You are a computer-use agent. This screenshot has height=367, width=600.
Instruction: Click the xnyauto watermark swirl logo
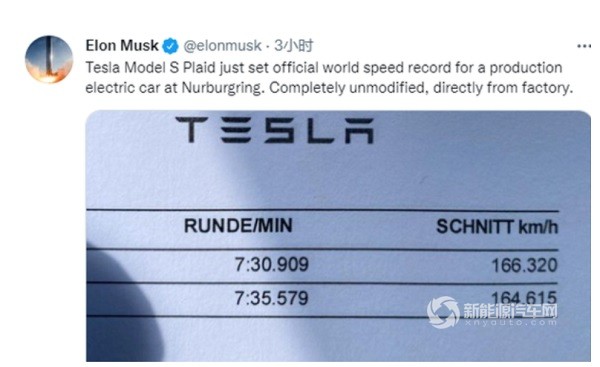[x=443, y=312]
